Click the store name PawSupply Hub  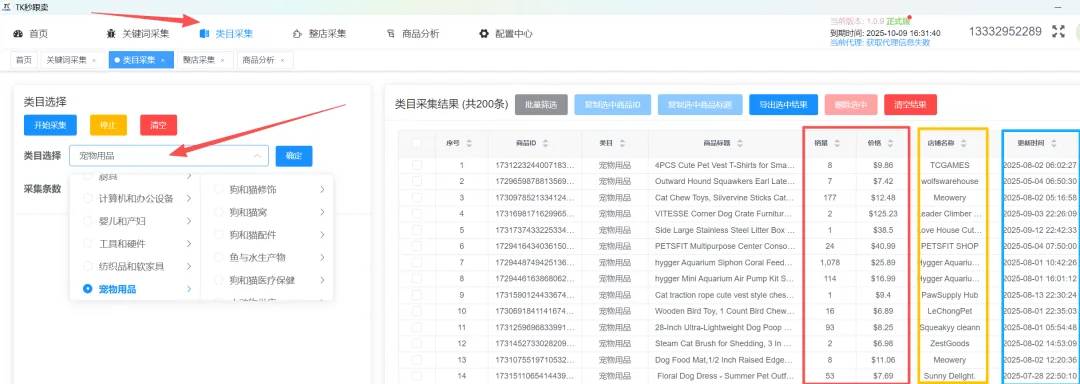tap(950, 295)
